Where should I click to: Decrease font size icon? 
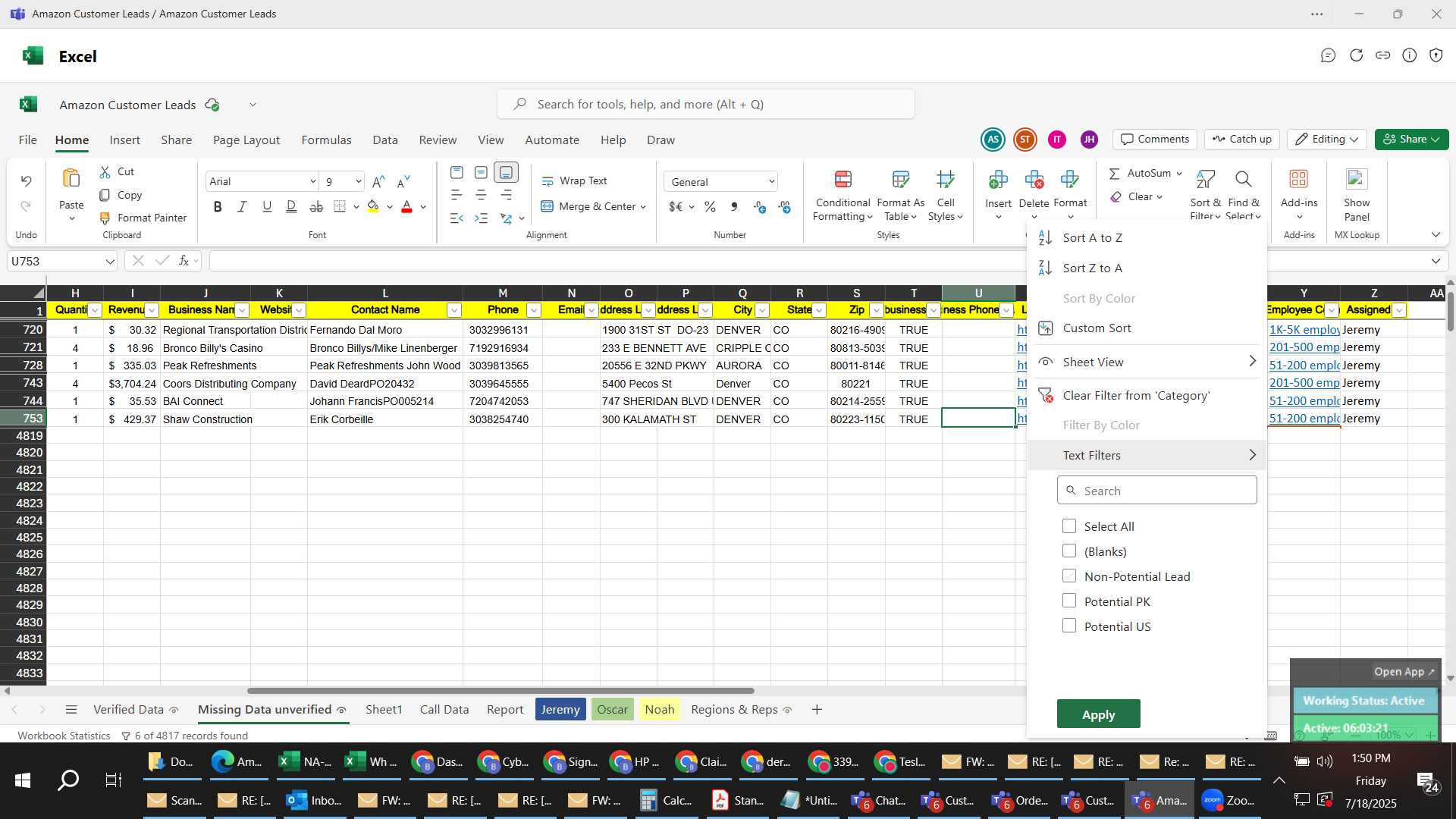tap(403, 181)
